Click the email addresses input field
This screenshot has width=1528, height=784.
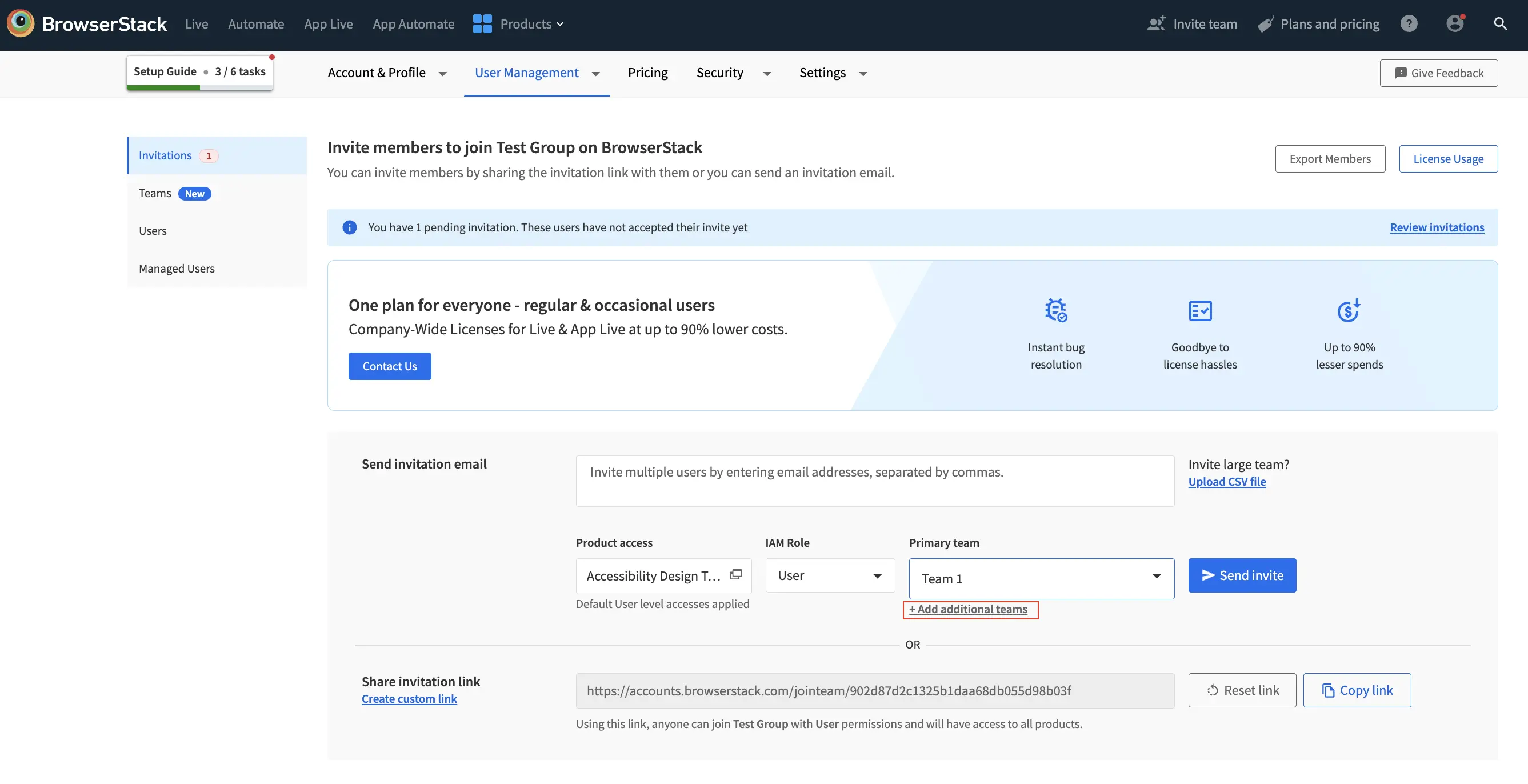point(874,481)
